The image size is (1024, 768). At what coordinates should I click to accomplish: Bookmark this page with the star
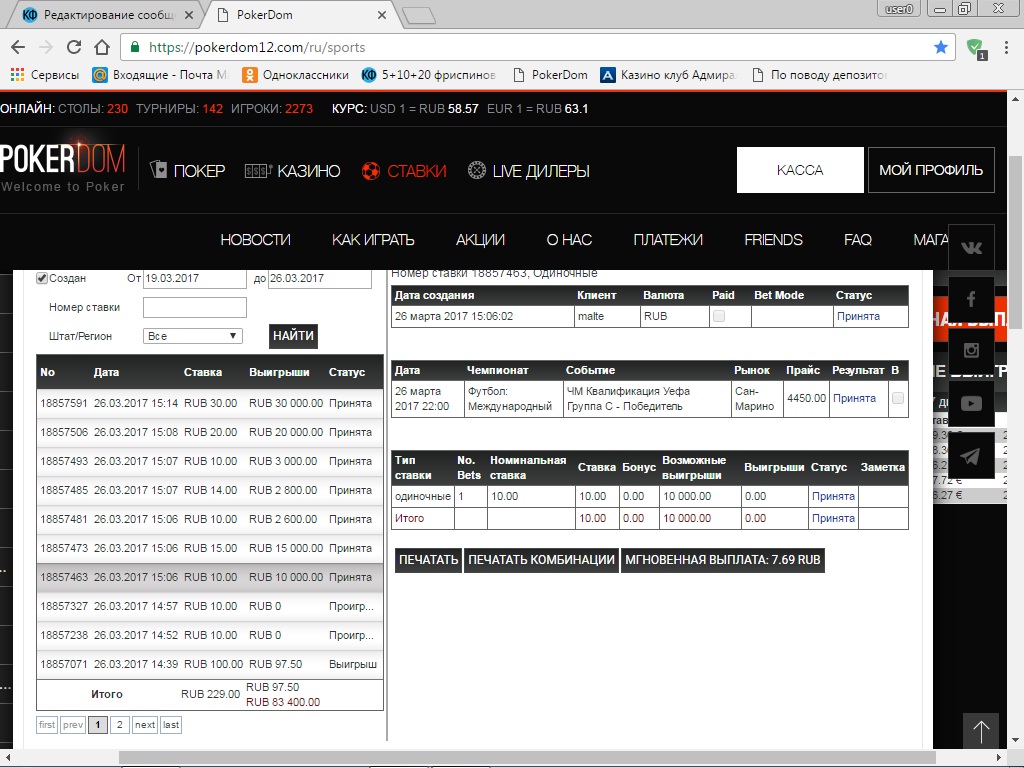[940, 47]
